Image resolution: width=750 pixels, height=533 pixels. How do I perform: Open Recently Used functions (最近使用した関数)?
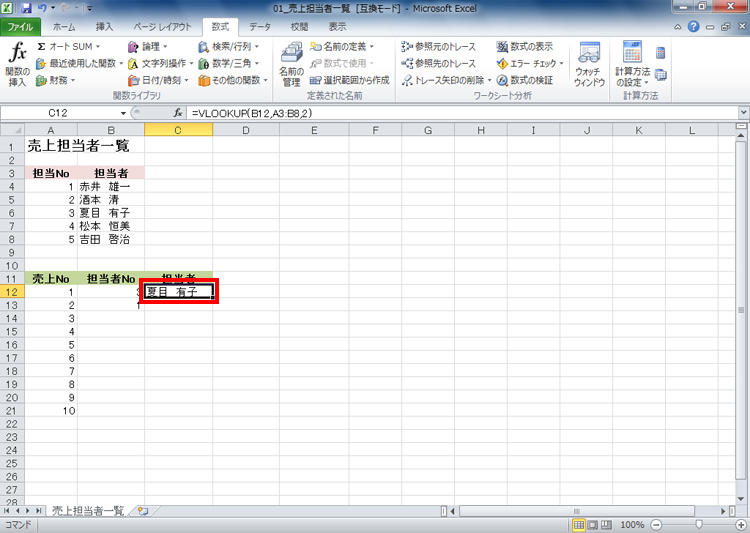(x=79, y=63)
